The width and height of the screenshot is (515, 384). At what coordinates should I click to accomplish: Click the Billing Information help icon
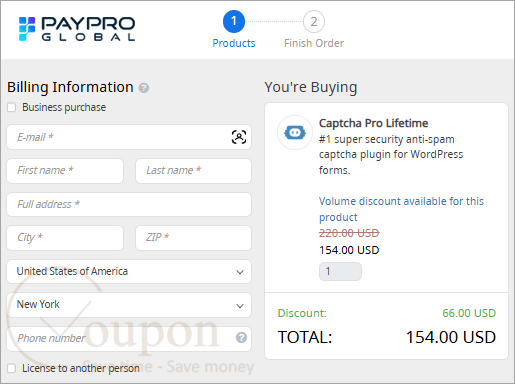click(x=144, y=88)
